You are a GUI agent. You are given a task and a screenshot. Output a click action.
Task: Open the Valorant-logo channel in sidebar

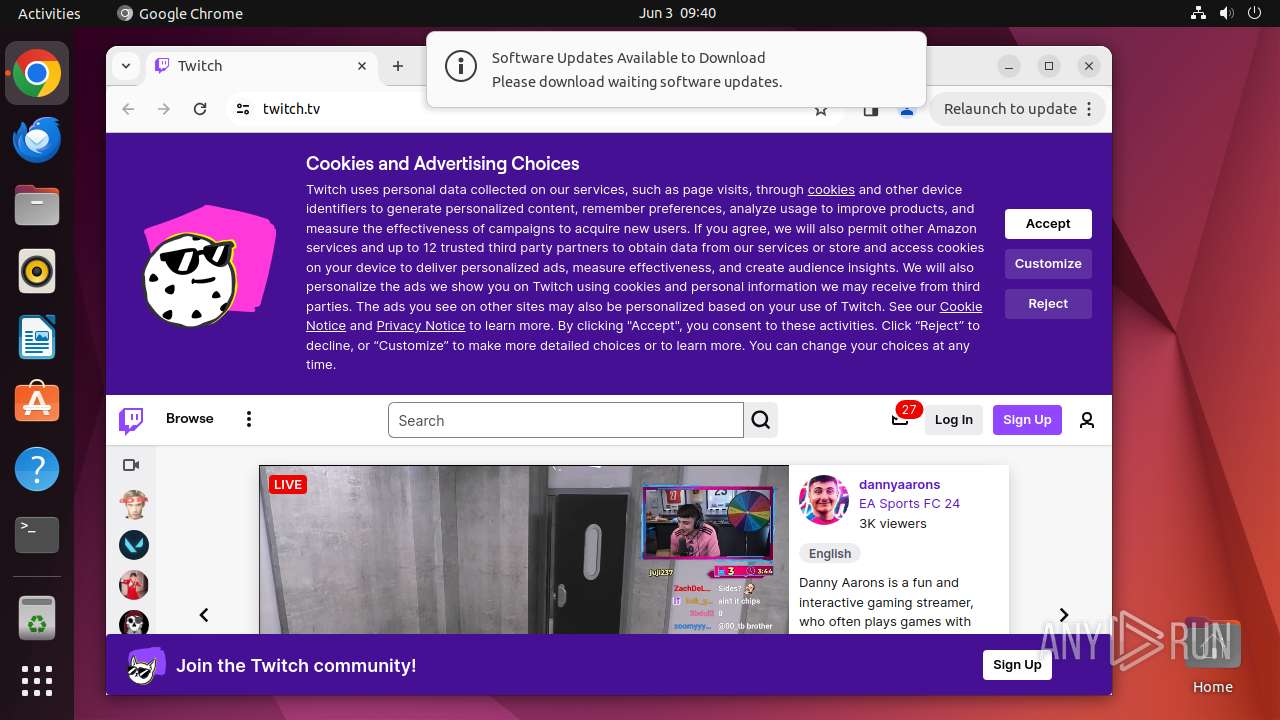134,544
